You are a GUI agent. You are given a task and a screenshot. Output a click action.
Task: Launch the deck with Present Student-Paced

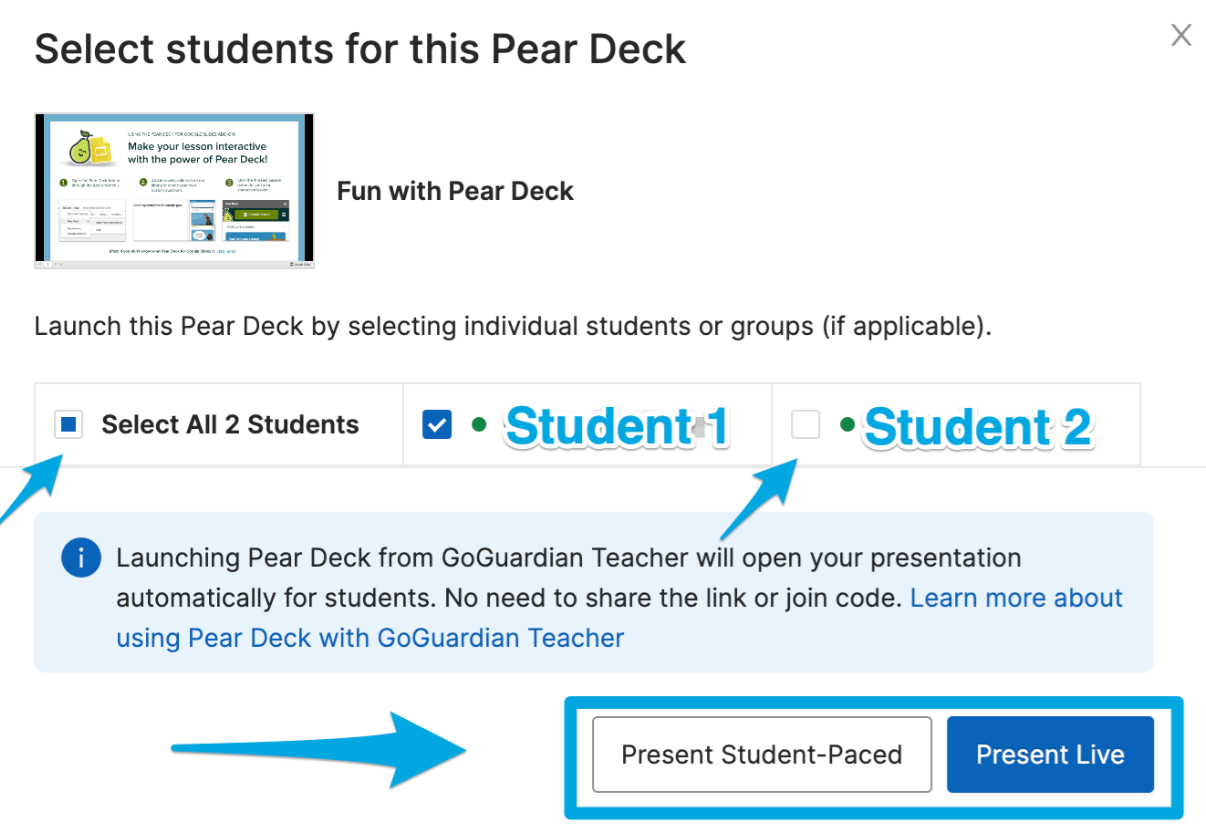coord(762,754)
